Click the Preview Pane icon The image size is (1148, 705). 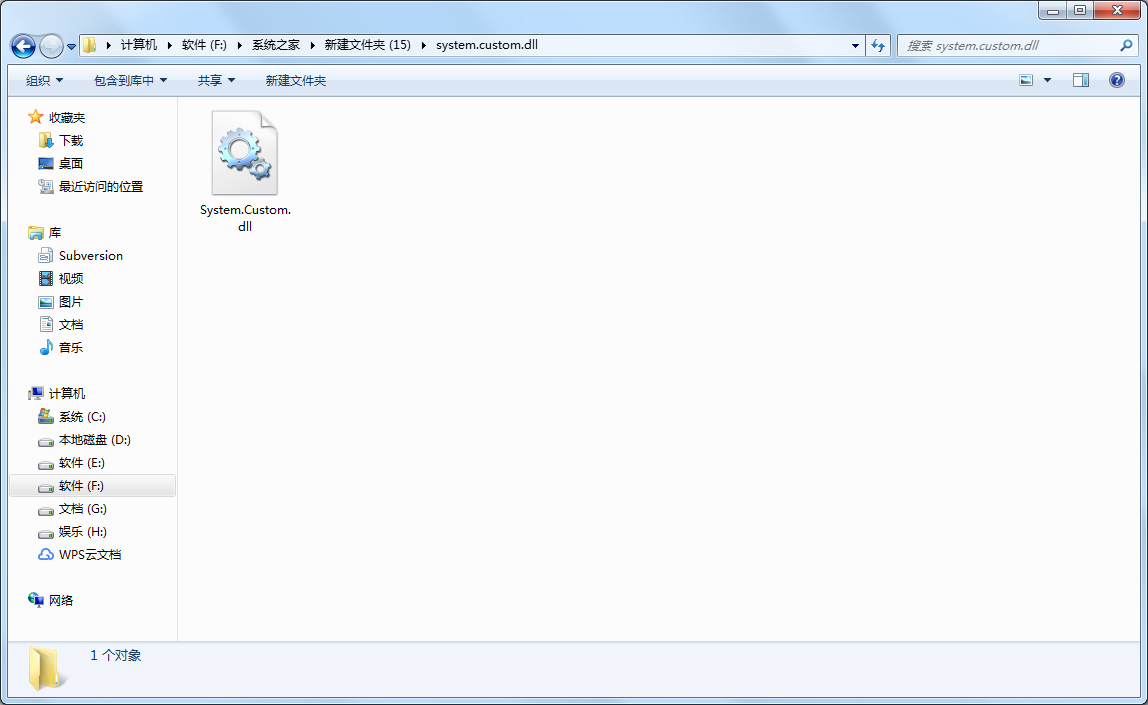(x=1081, y=79)
